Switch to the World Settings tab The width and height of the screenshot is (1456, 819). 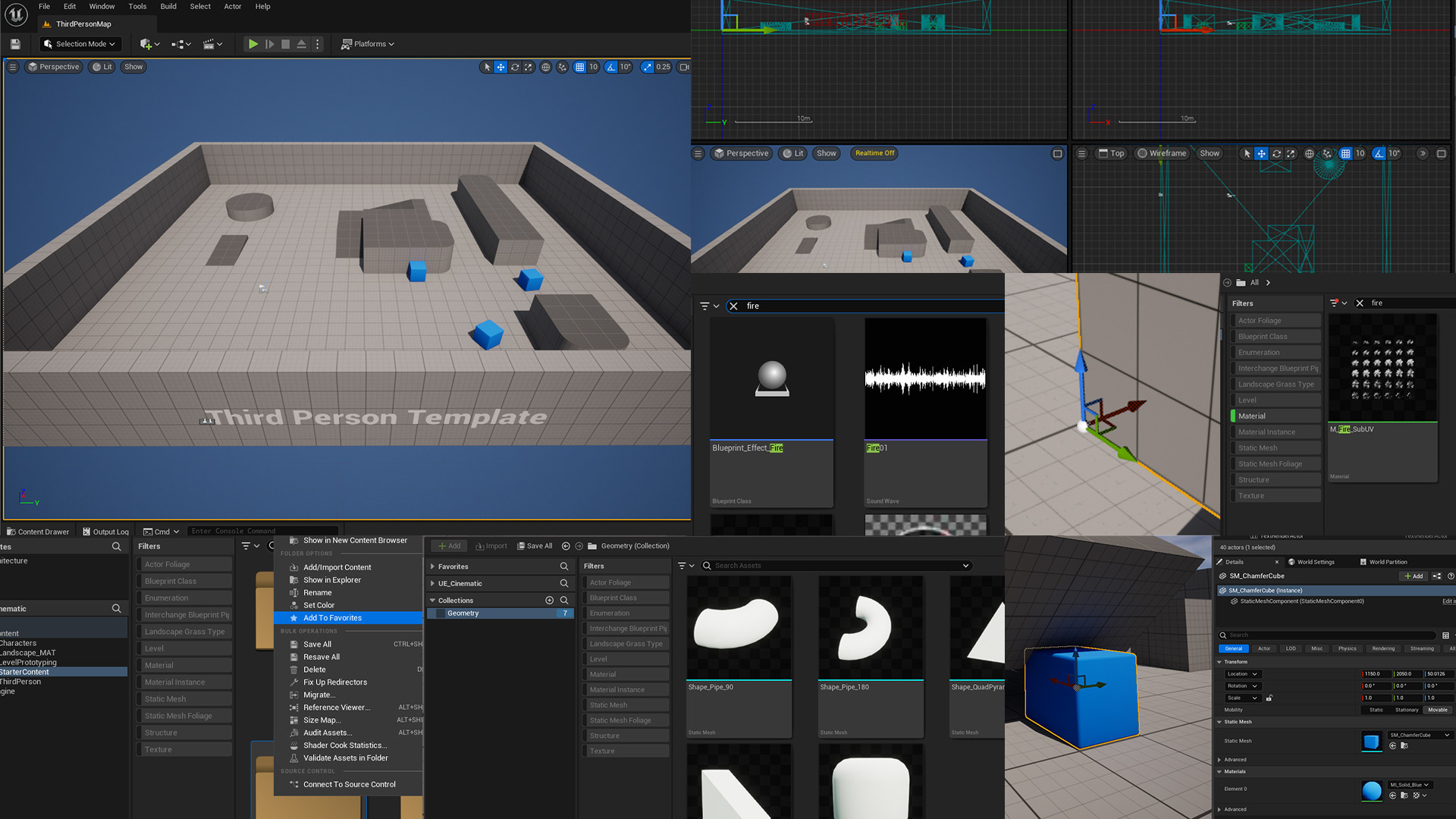1315,562
